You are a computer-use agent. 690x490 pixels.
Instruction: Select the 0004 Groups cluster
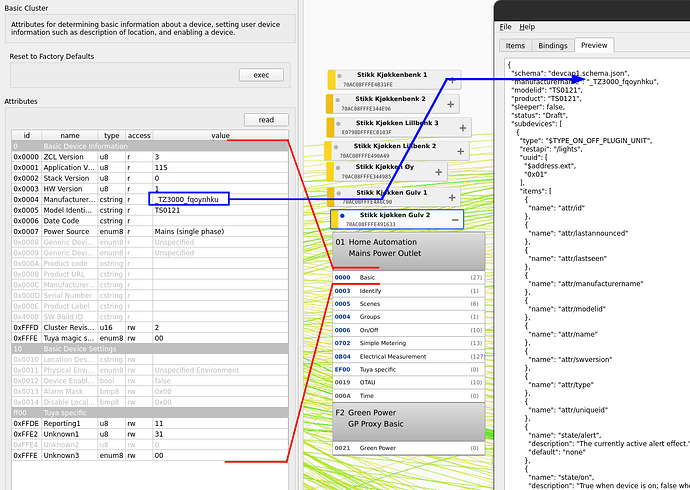click(409, 317)
